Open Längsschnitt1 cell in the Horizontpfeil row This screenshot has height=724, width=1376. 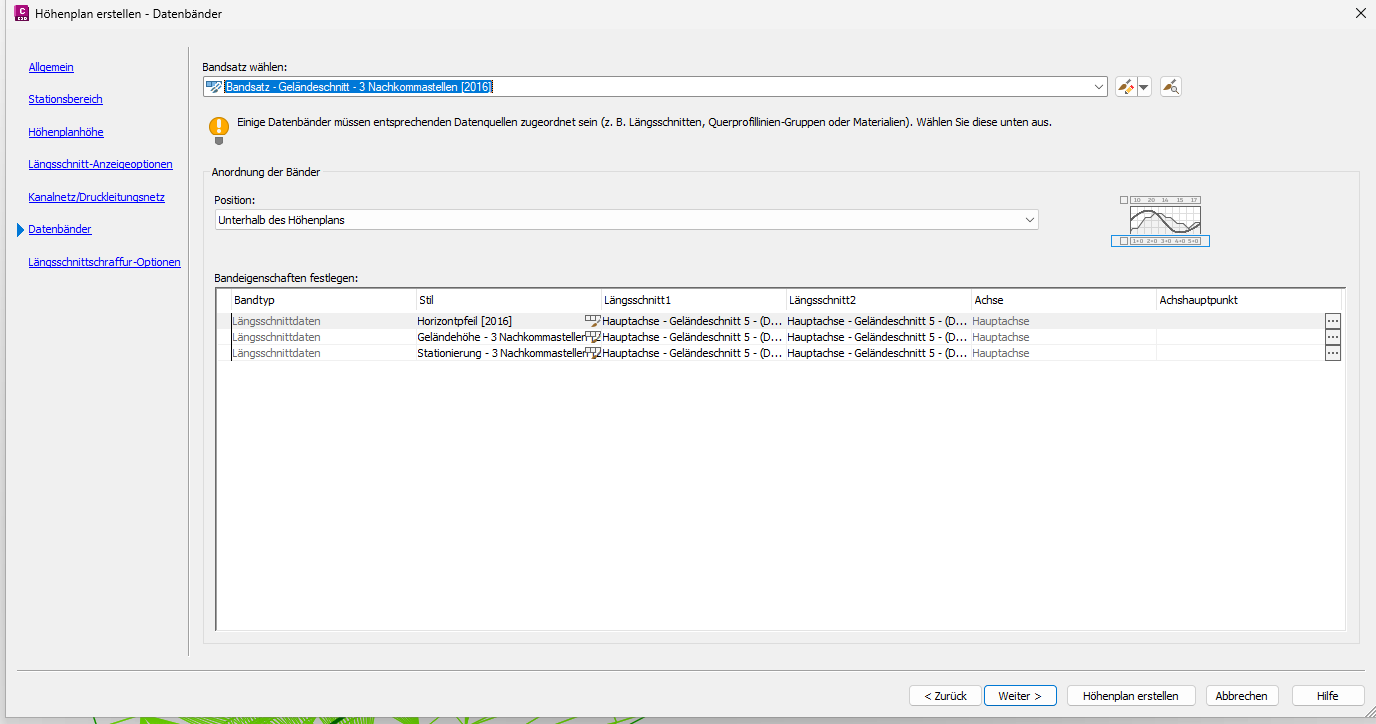click(x=693, y=321)
